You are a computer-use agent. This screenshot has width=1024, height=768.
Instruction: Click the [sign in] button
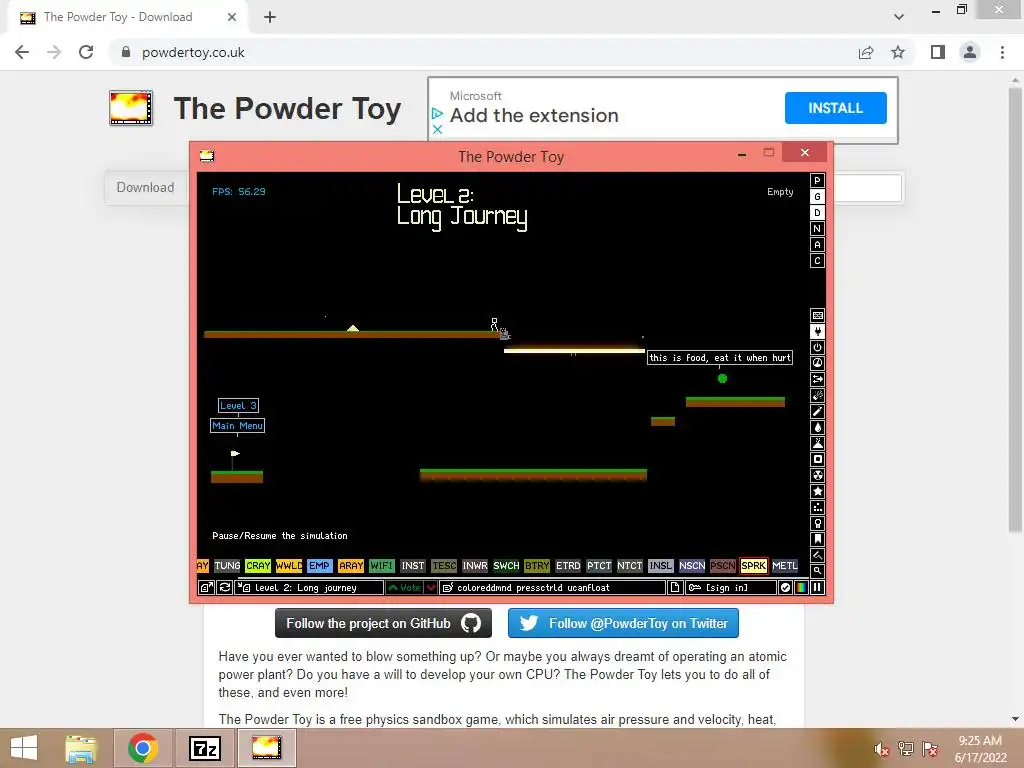(731, 588)
